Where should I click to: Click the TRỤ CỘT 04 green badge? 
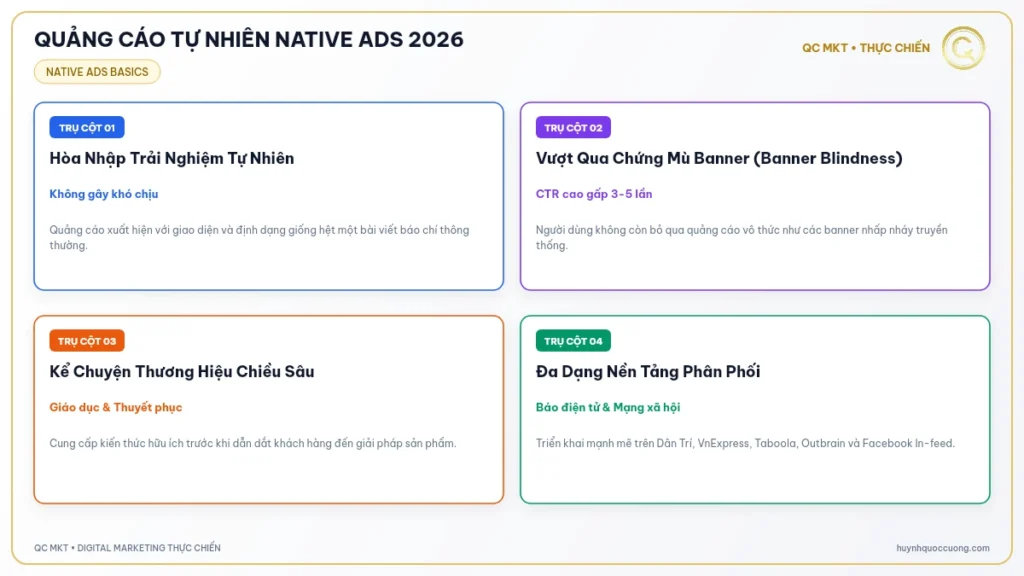pos(573,341)
